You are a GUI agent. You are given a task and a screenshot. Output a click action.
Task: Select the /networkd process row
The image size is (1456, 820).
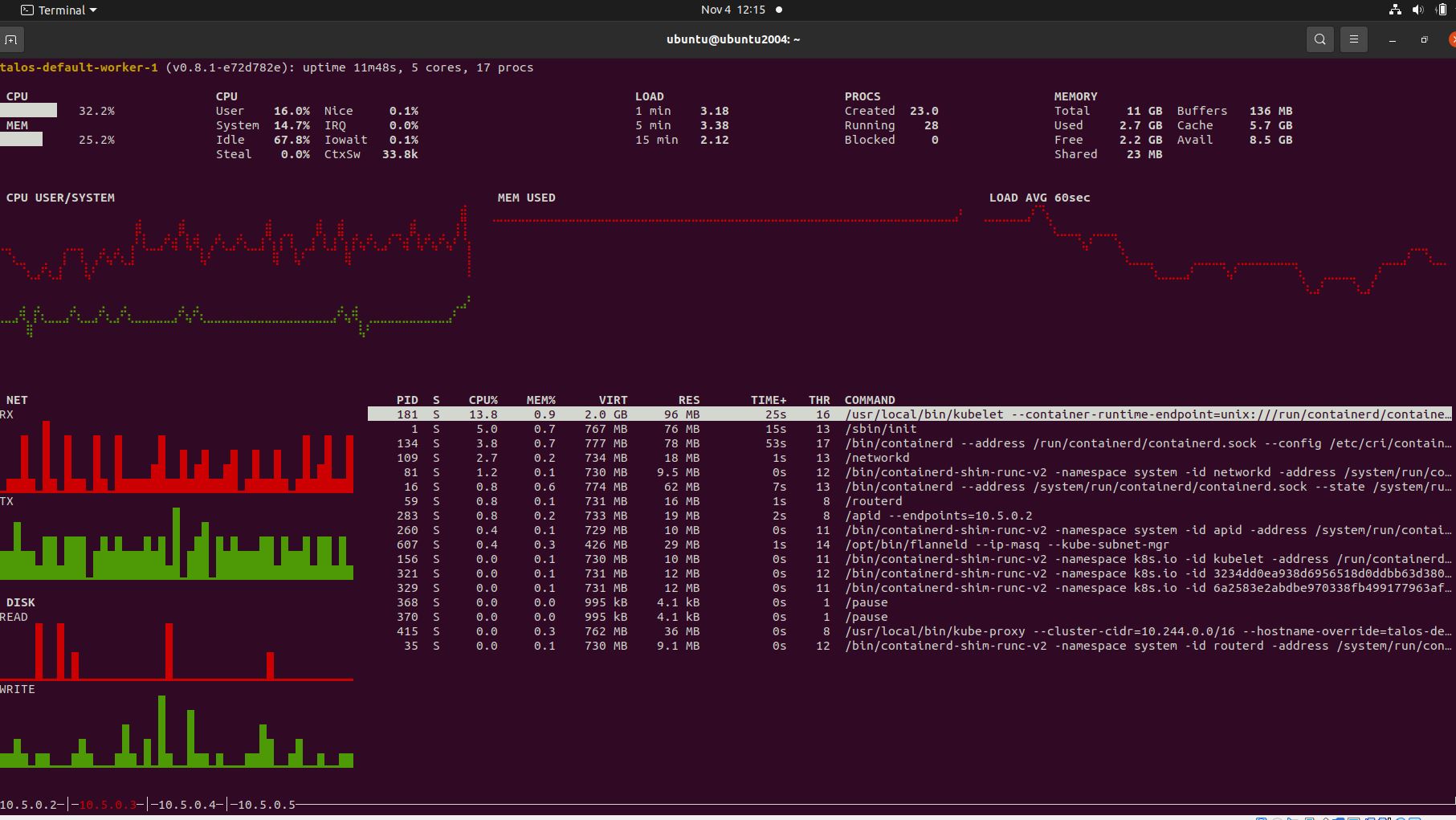click(910, 458)
